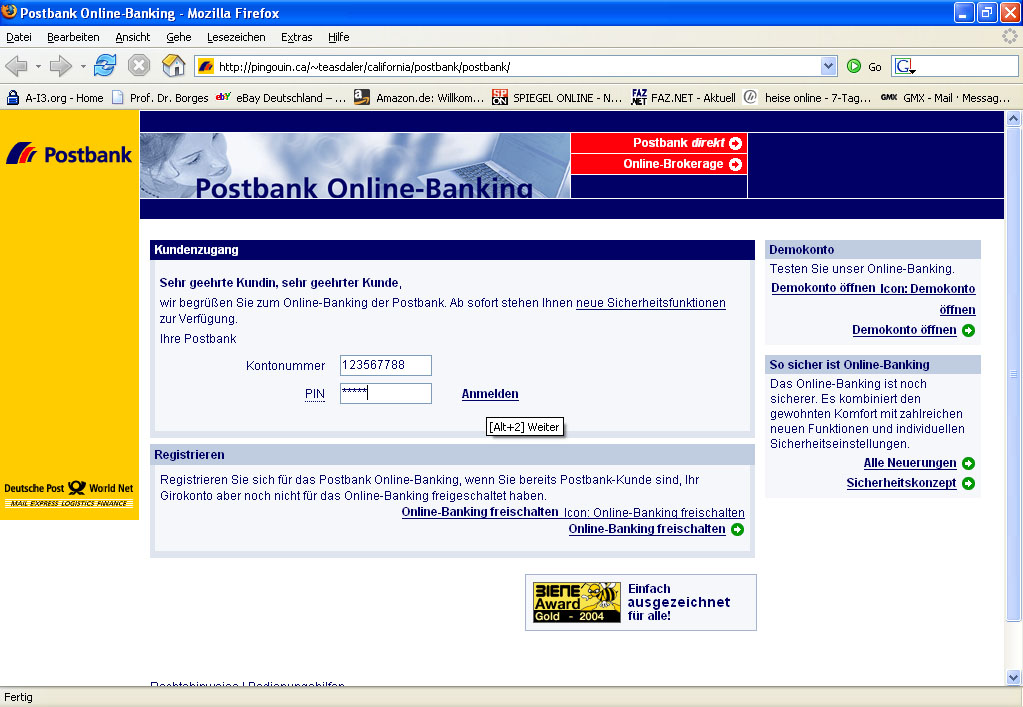Click into the PIN password field

point(386,393)
